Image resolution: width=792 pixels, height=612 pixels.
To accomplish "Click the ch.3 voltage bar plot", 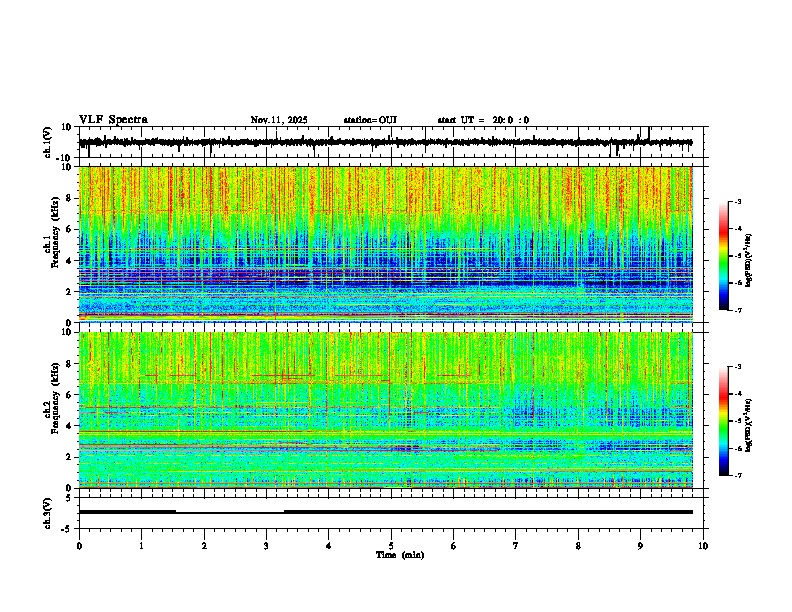I will (x=385, y=512).
